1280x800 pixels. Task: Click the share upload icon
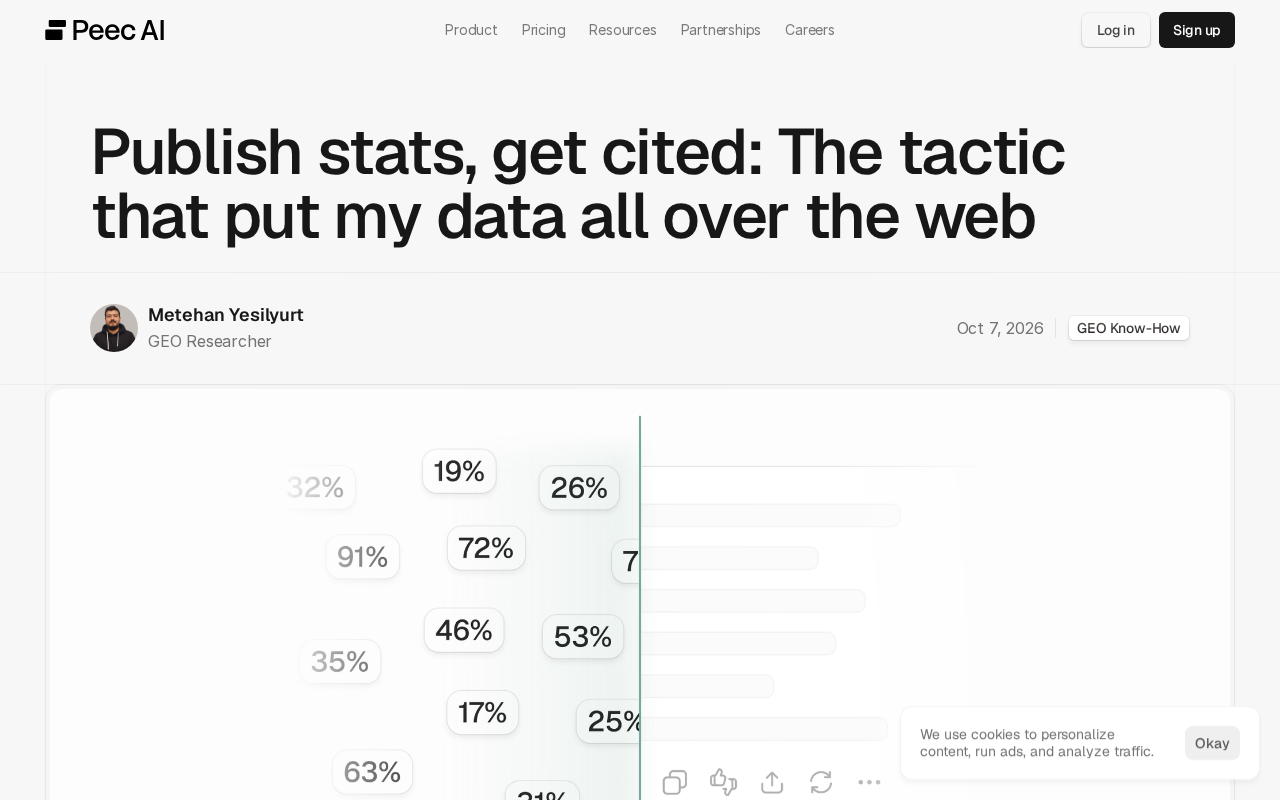[772, 782]
